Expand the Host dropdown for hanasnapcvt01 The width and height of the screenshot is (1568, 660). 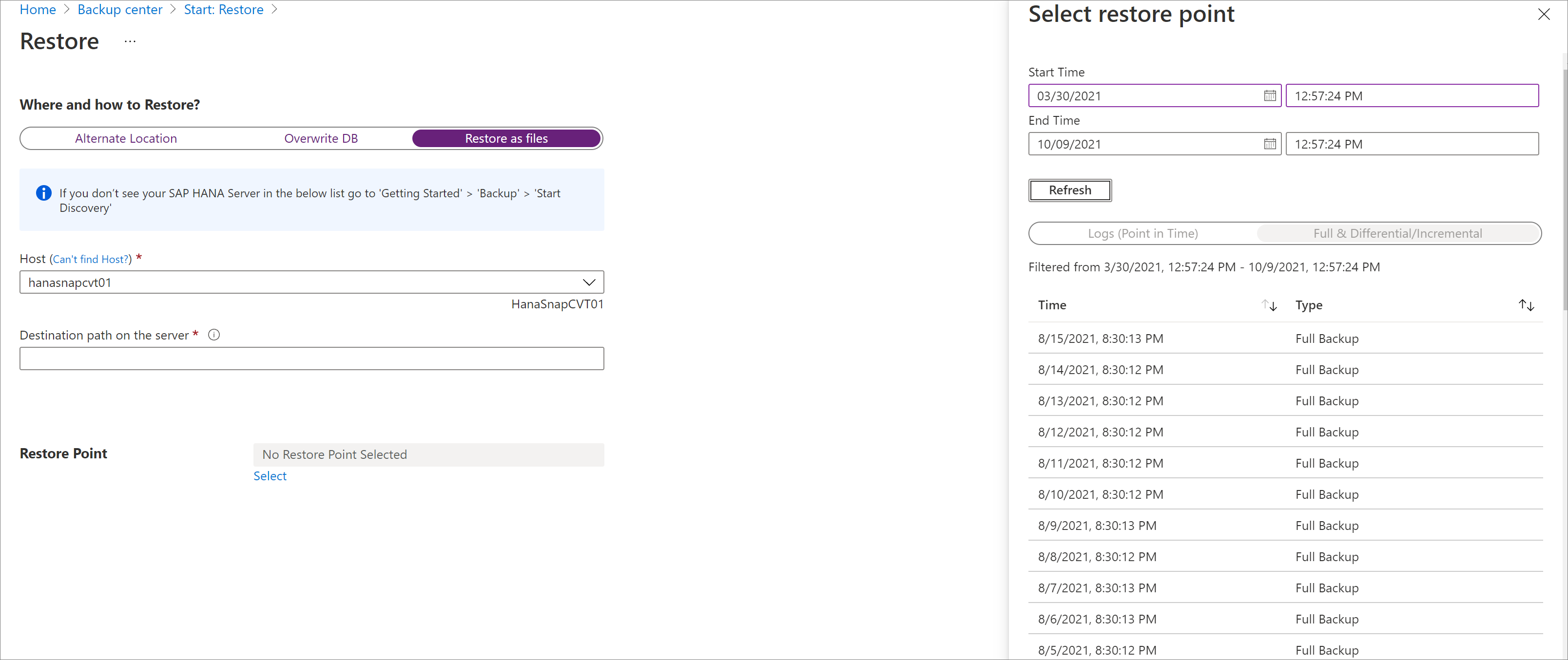(x=593, y=281)
